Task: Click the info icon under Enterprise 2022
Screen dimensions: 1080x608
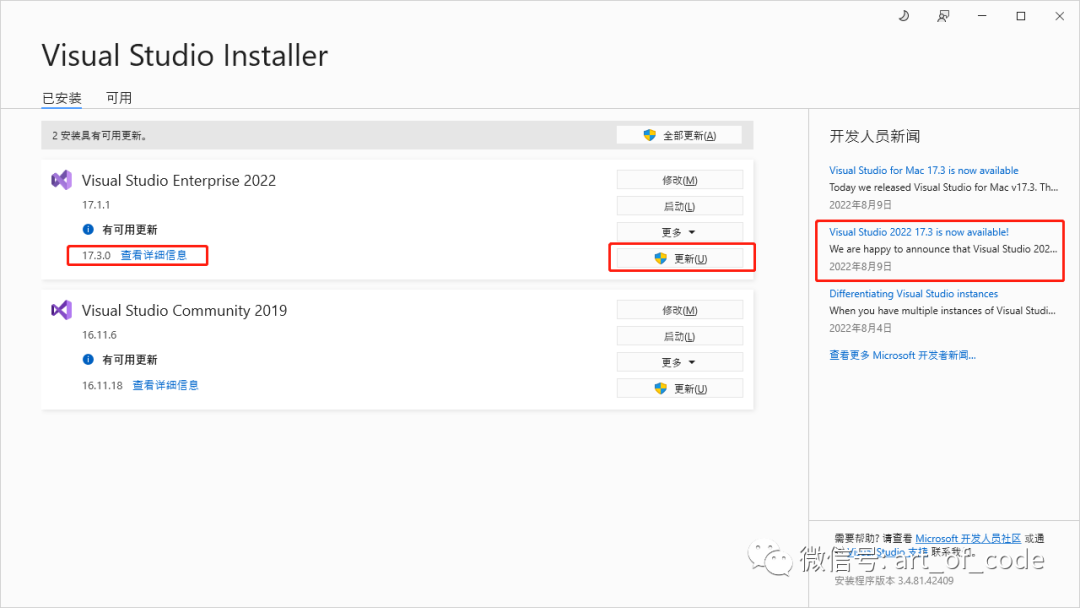Action: (88, 229)
